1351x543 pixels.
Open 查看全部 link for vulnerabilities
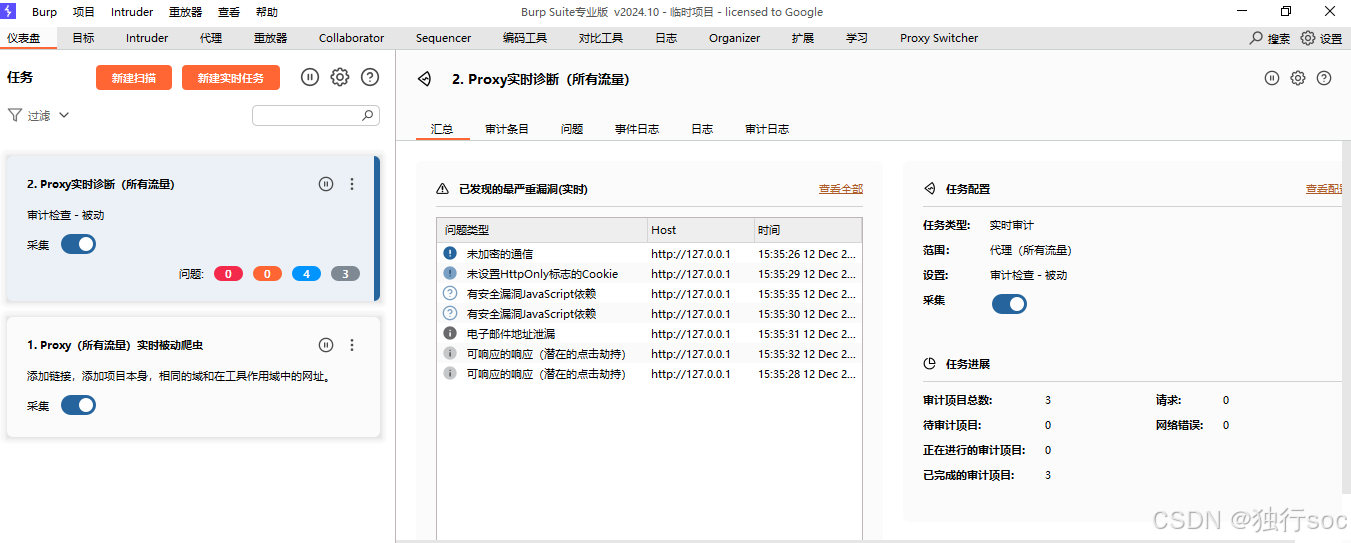point(841,189)
